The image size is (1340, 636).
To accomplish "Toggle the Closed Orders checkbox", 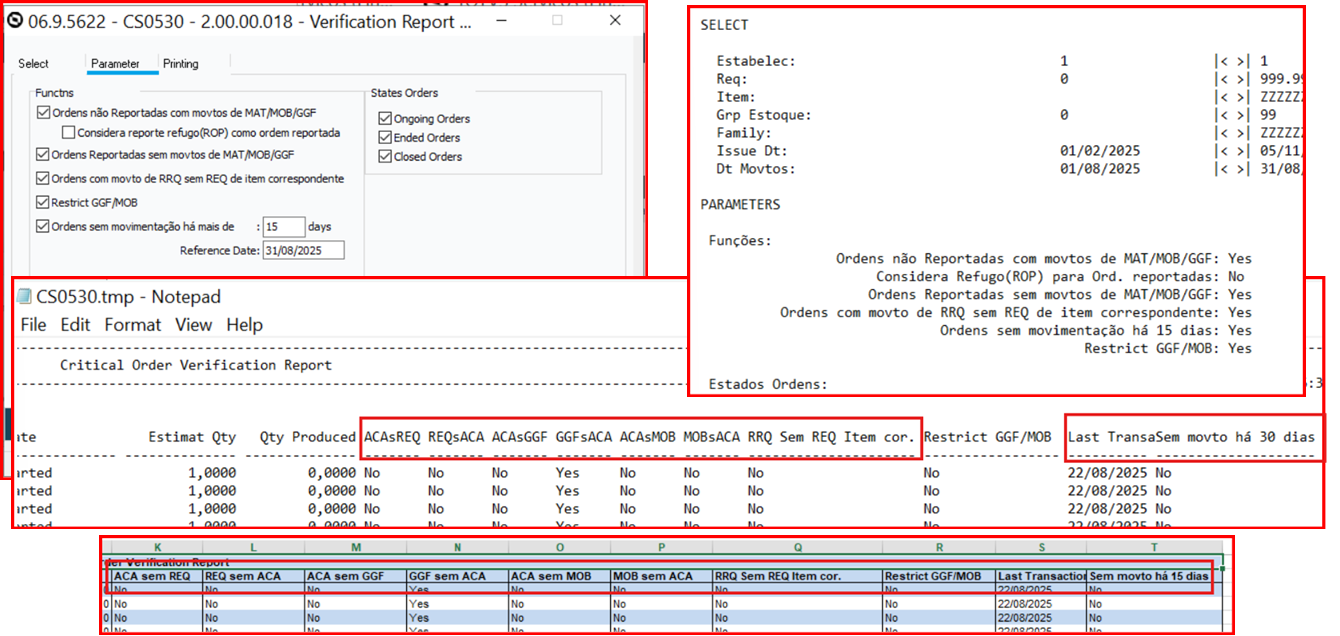I will [385, 156].
